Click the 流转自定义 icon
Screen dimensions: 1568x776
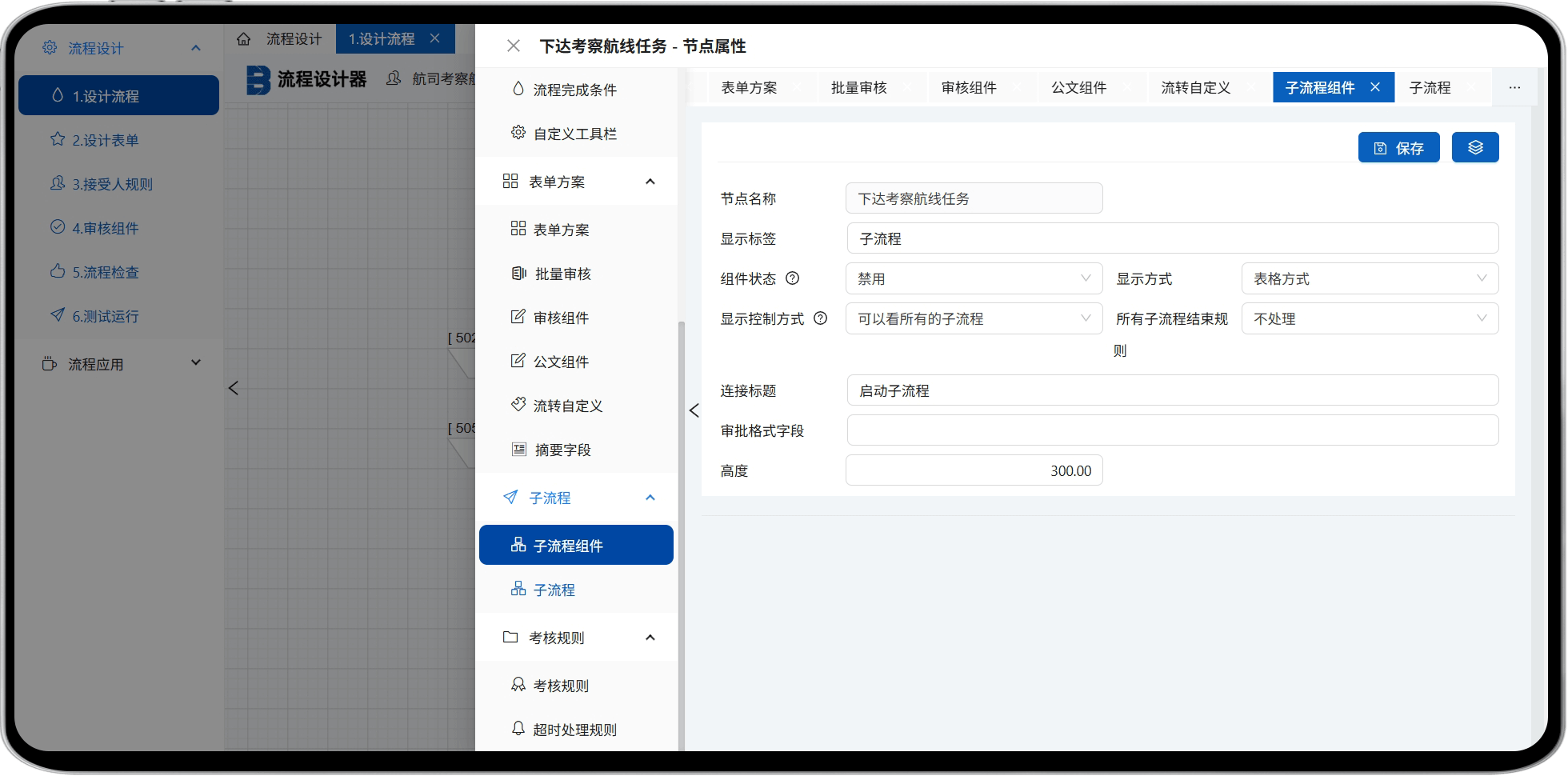[x=518, y=405]
